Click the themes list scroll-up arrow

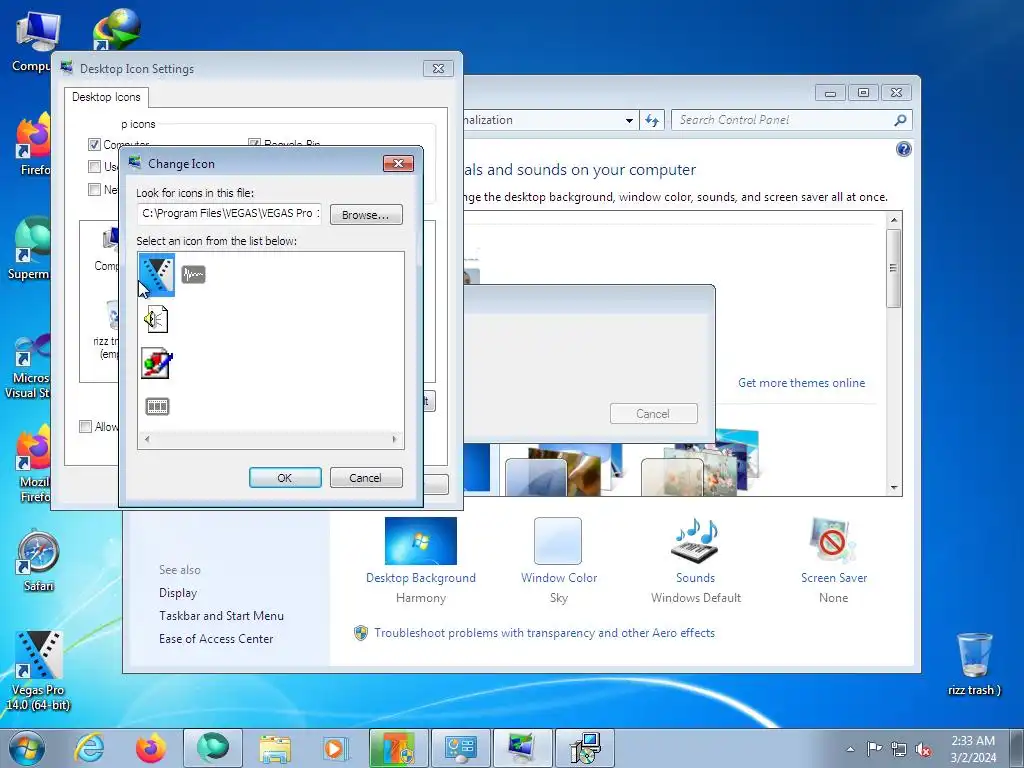pos(894,220)
